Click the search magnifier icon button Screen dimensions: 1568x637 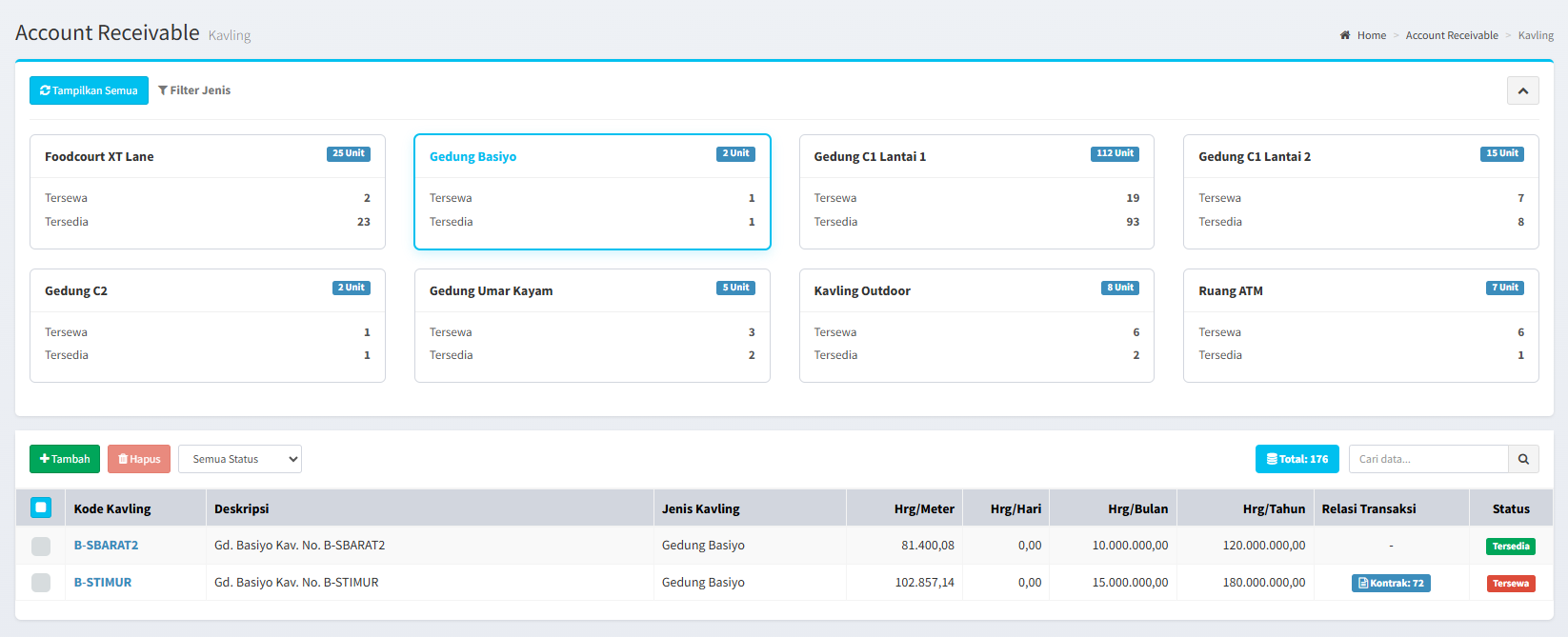[x=1523, y=459]
